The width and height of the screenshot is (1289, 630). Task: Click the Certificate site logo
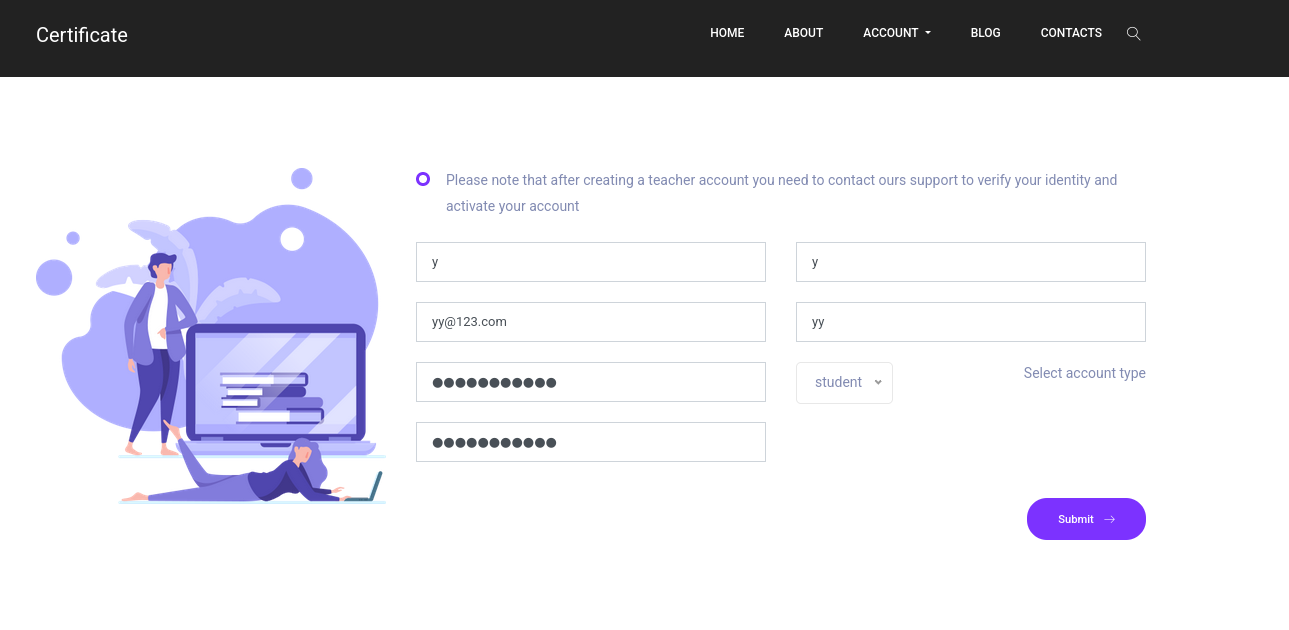pyautogui.click(x=82, y=35)
